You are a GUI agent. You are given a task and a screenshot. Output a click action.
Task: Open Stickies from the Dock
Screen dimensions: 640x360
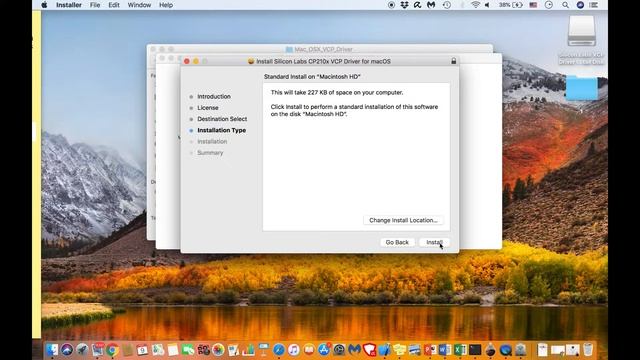point(400,350)
